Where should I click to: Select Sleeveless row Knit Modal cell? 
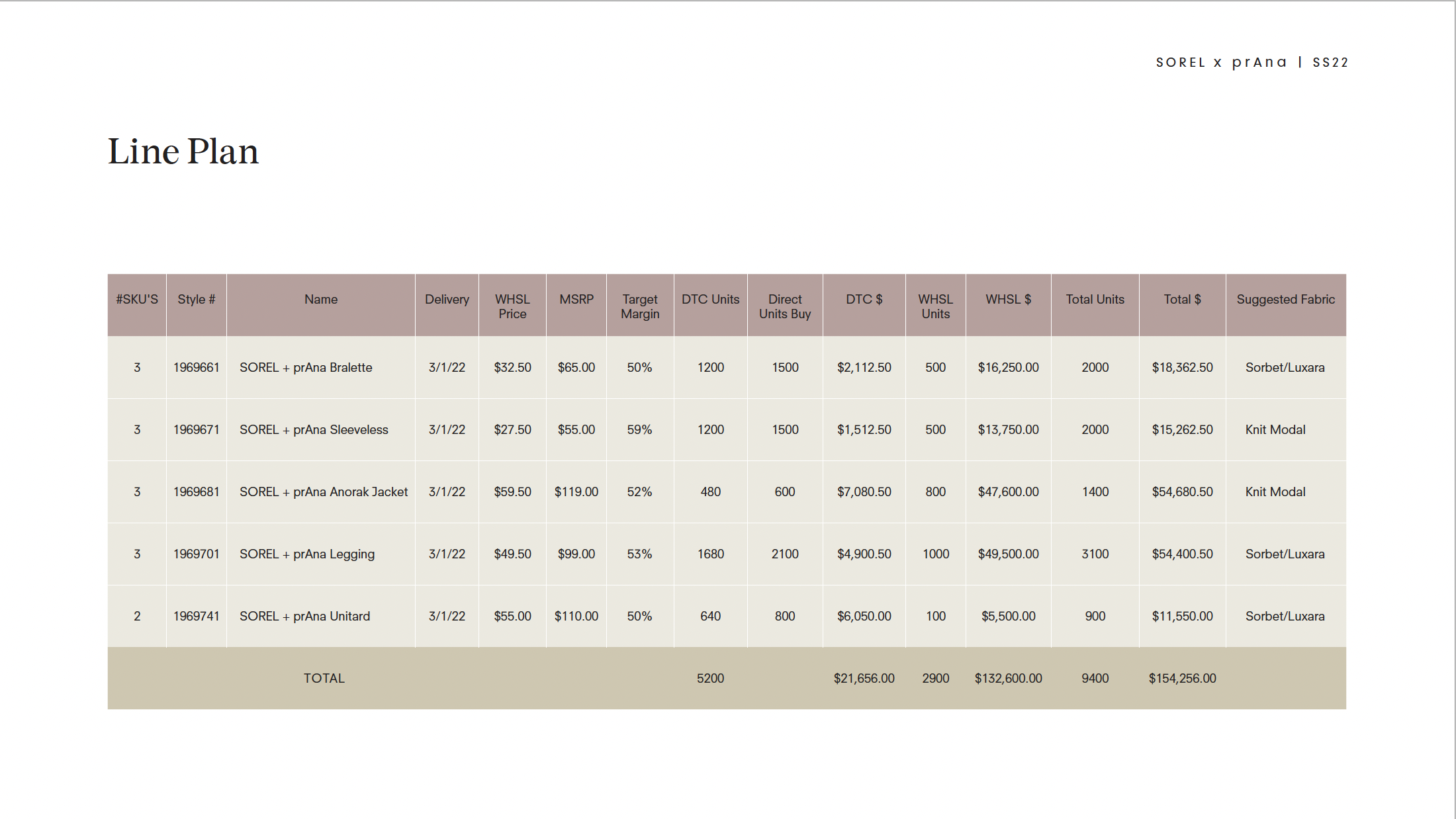click(x=1275, y=429)
